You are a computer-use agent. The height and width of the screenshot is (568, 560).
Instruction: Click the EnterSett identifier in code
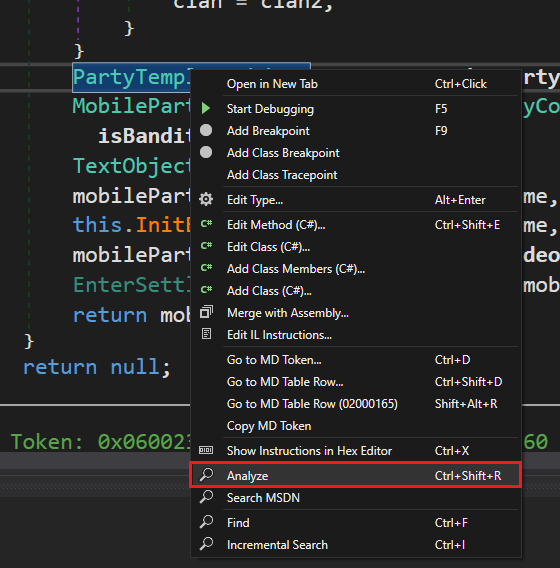click(x=132, y=285)
